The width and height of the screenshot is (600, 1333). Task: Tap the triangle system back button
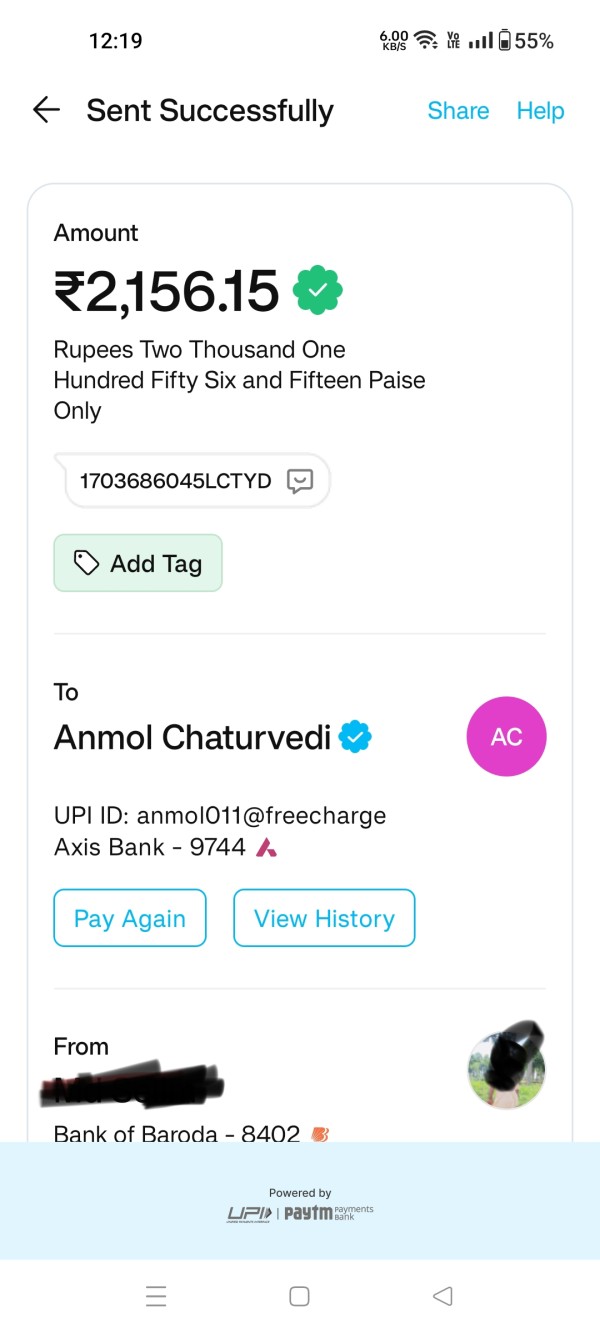pyautogui.click(x=442, y=1296)
